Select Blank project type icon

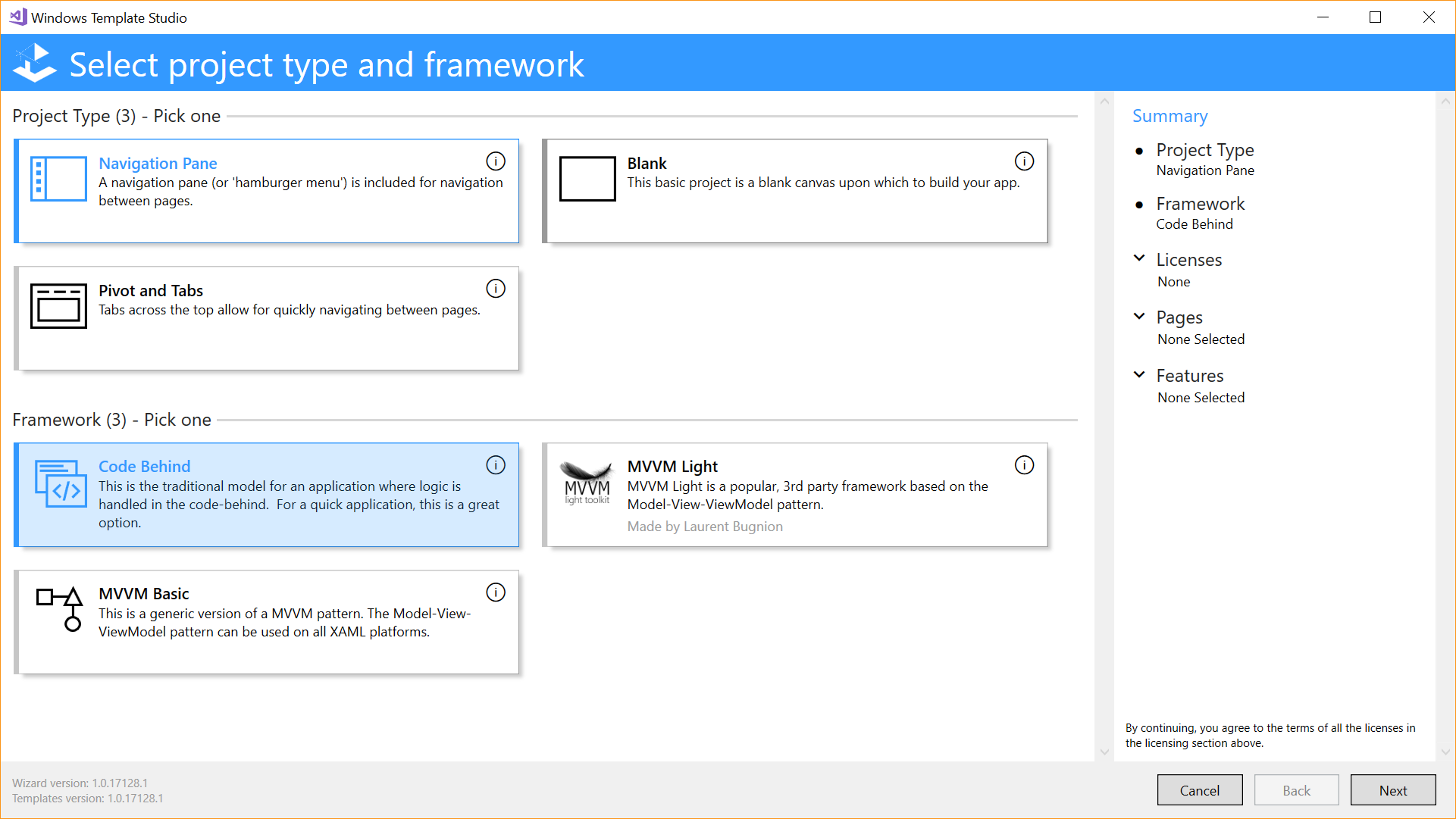click(585, 180)
